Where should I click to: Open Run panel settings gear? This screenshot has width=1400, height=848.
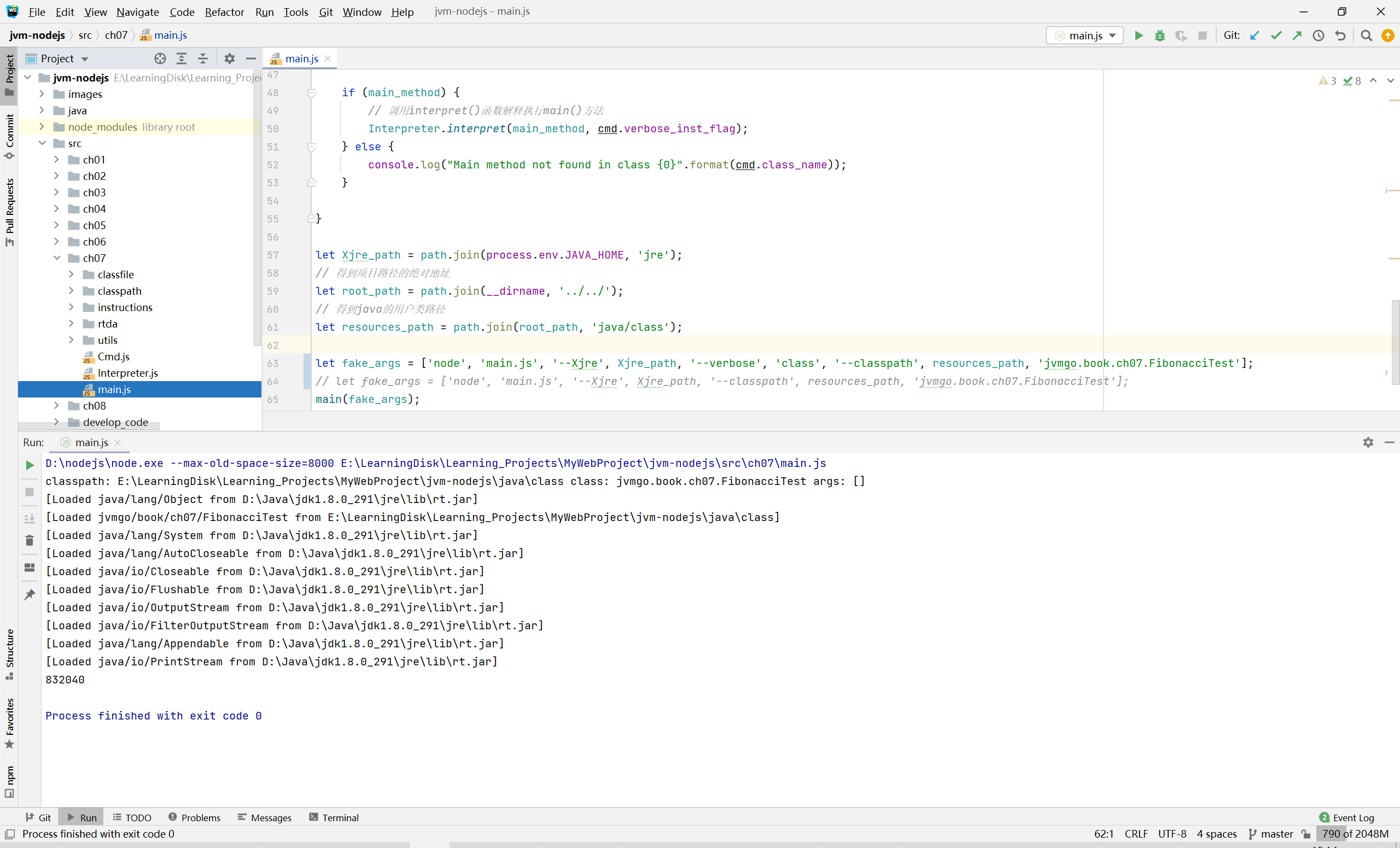(1368, 442)
